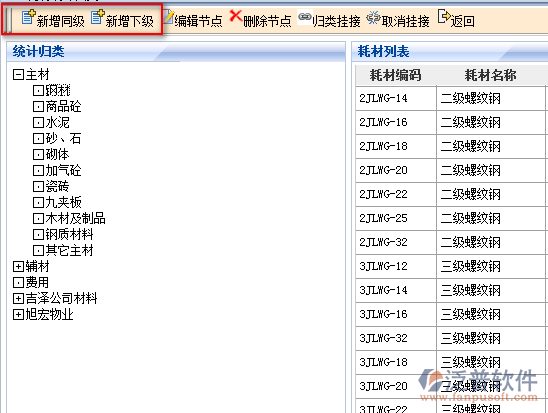Click the 取消挂接 unlink icon
Viewport: 548px width, 413px height.
coord(373,17)
